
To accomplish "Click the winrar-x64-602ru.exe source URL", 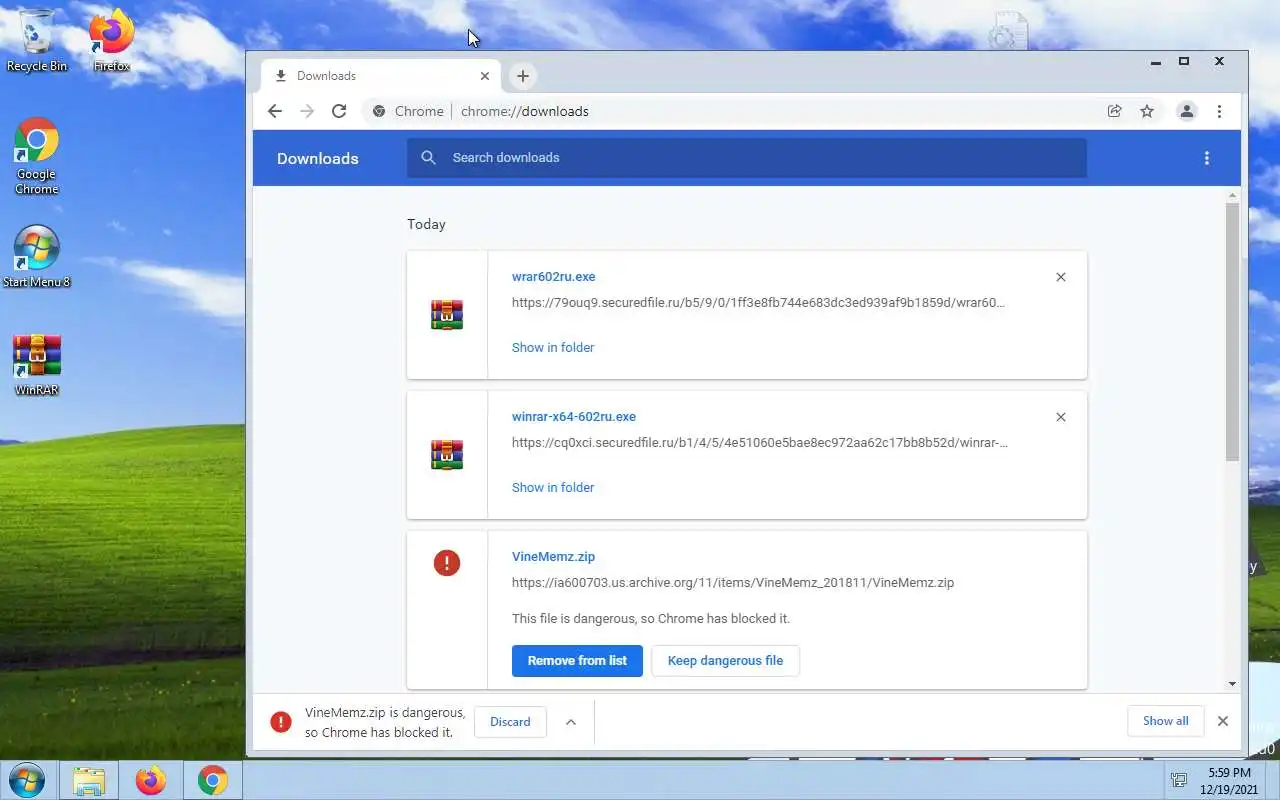I will point(760,443).
